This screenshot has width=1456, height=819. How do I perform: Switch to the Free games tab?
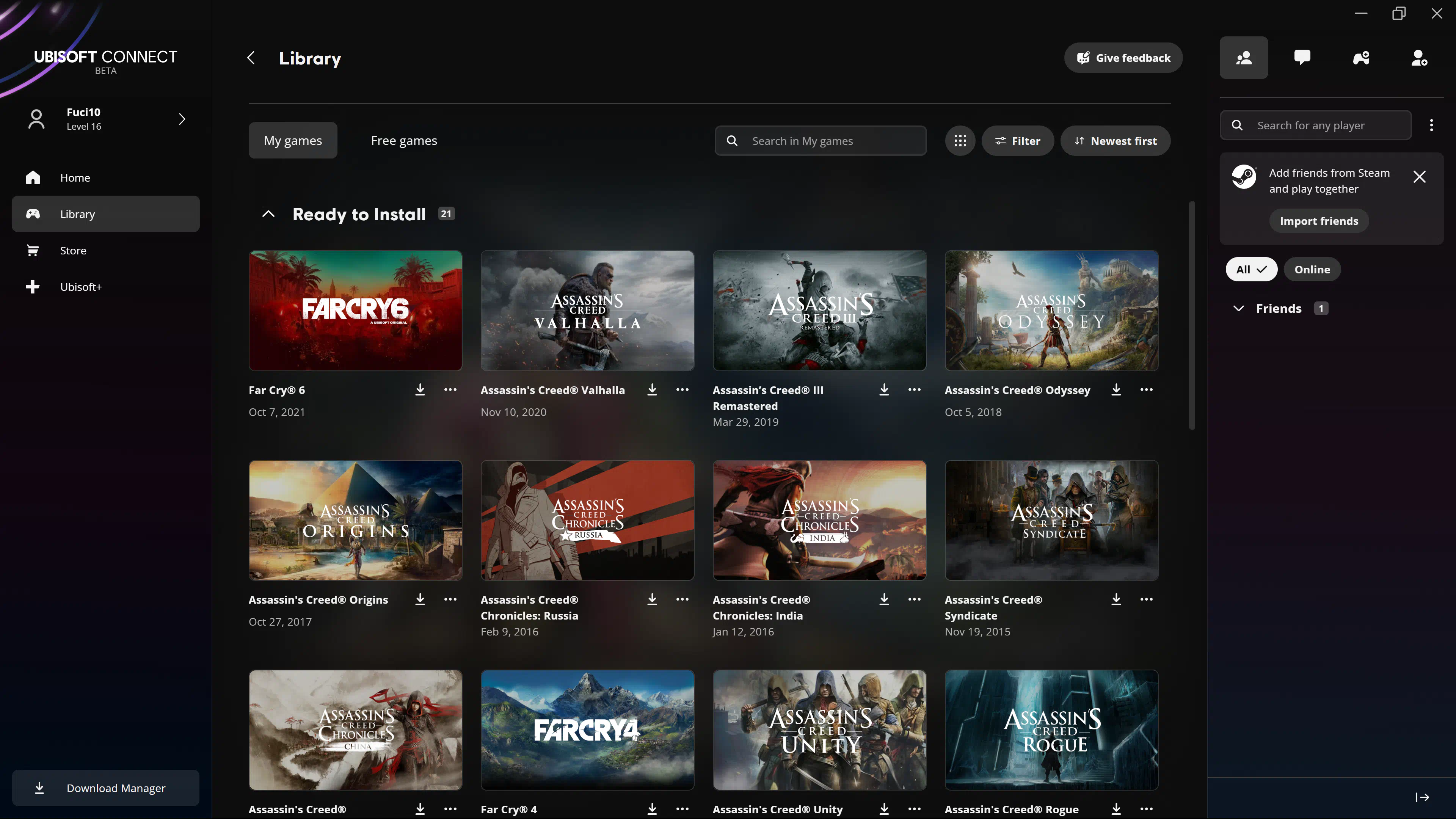pyautogui.click(x=403, y=141)
